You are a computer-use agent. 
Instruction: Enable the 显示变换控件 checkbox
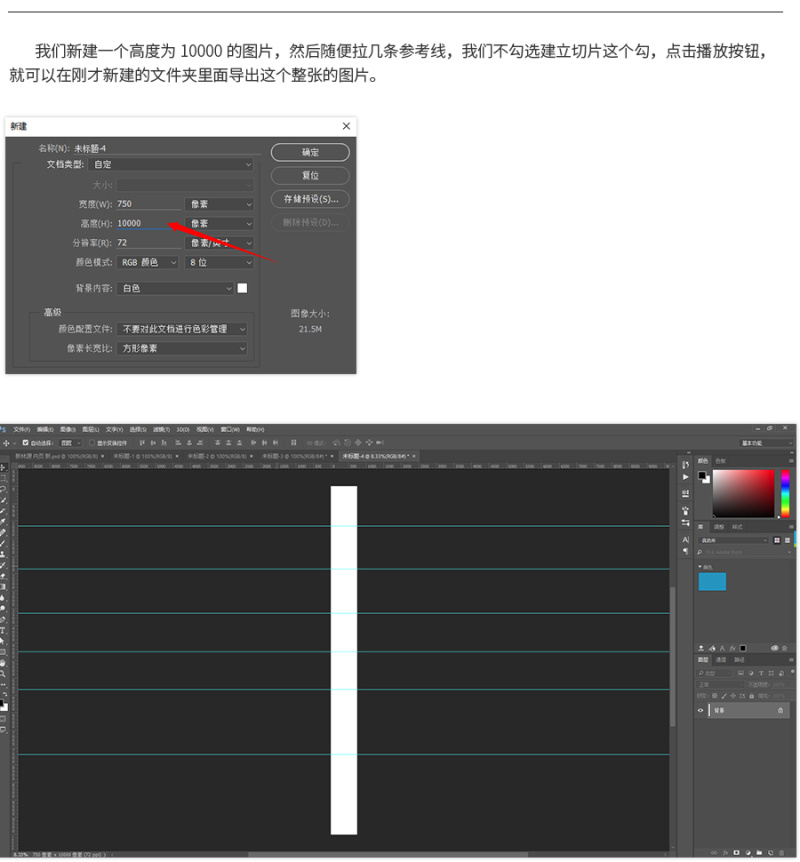click(92, 442)
